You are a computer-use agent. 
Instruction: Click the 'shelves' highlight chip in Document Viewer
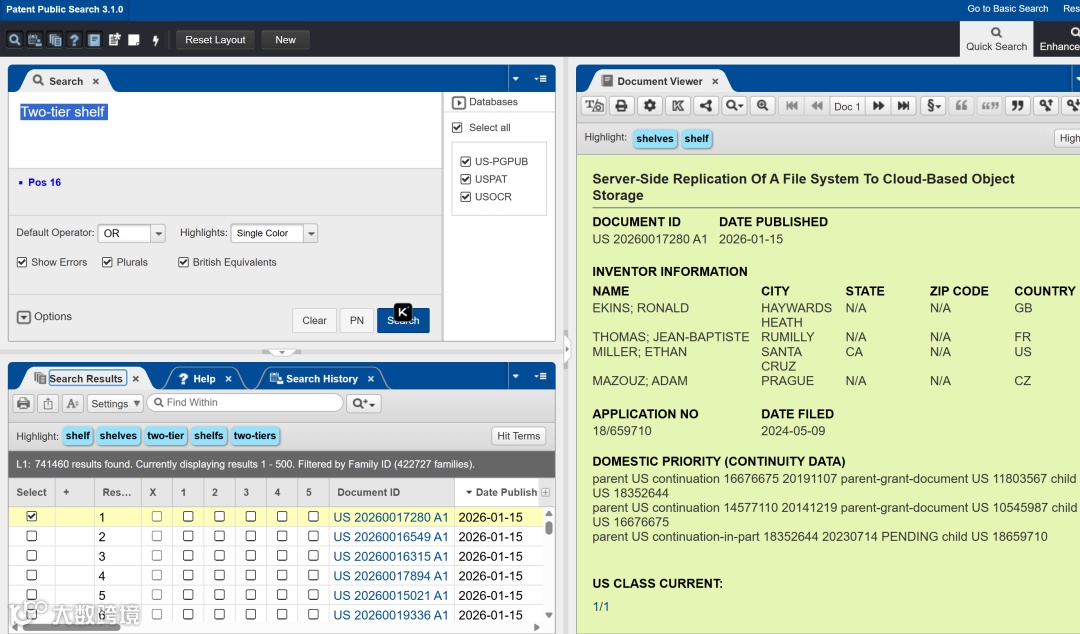click(654, 139)
